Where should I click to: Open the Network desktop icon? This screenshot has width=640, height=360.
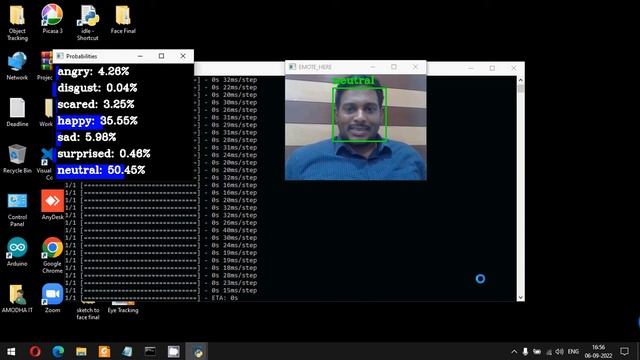pos(17,66)
